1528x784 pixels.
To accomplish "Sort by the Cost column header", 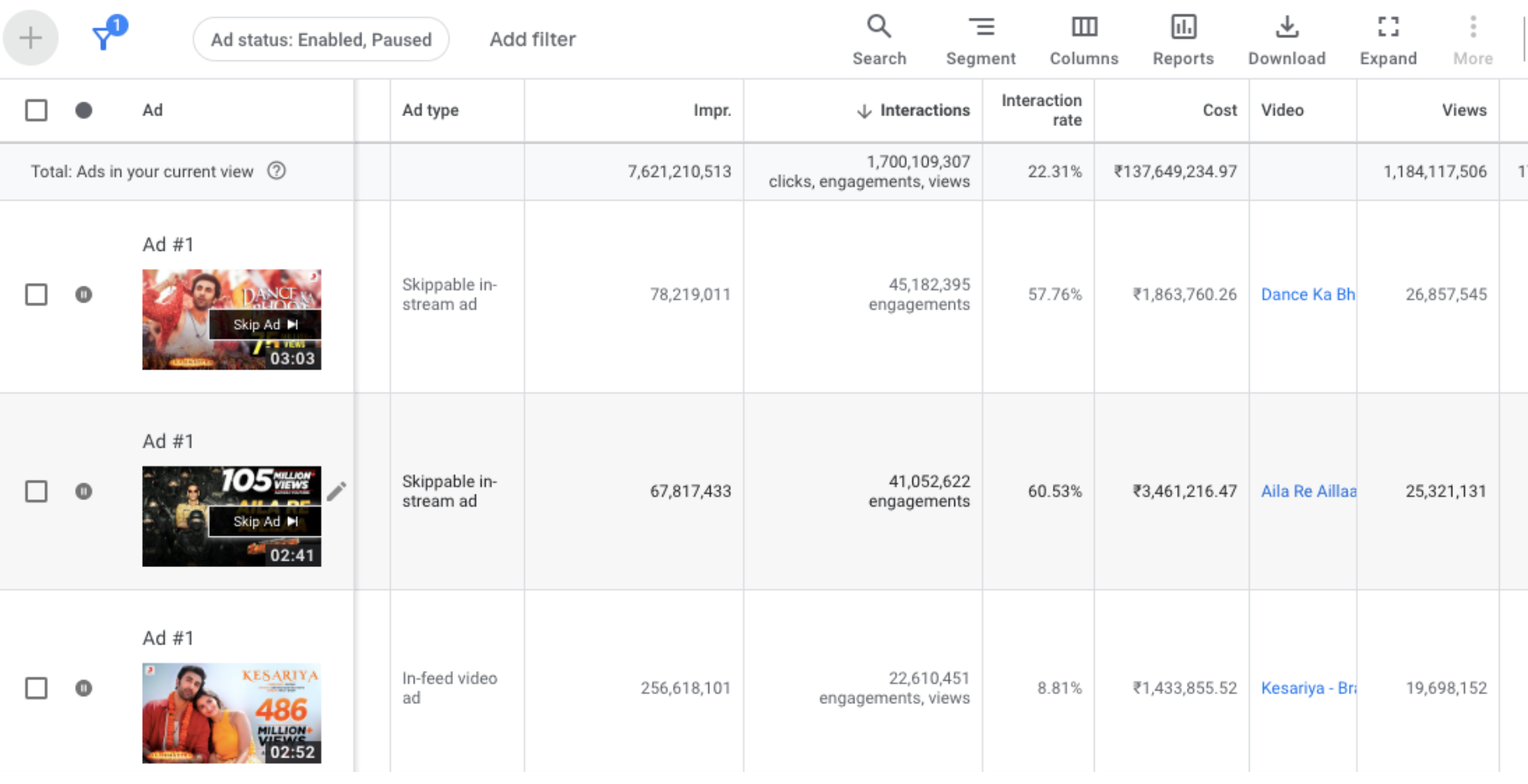I will pyautogui.click(x=1219, y=111).
